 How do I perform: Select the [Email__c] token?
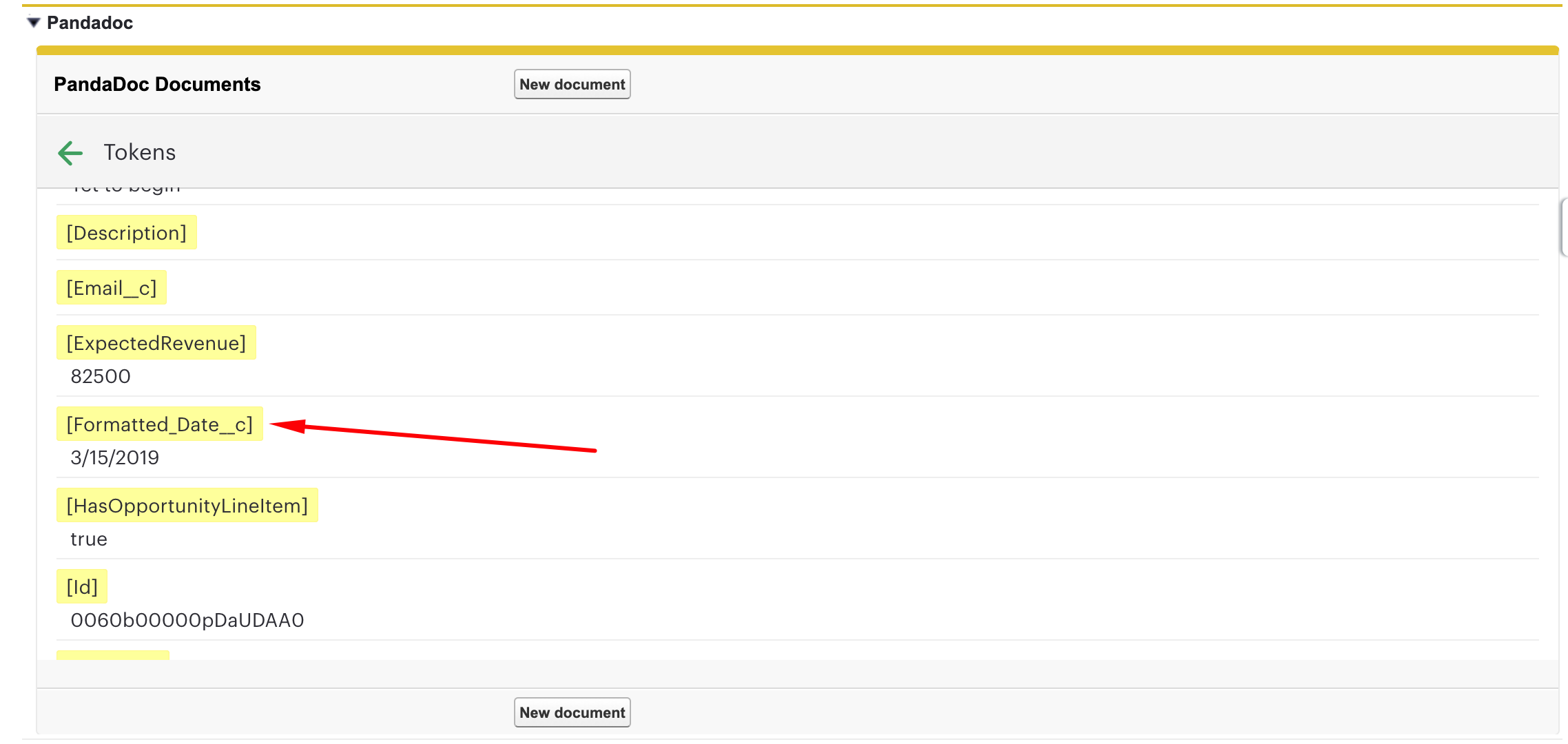[x=111, y=288]
